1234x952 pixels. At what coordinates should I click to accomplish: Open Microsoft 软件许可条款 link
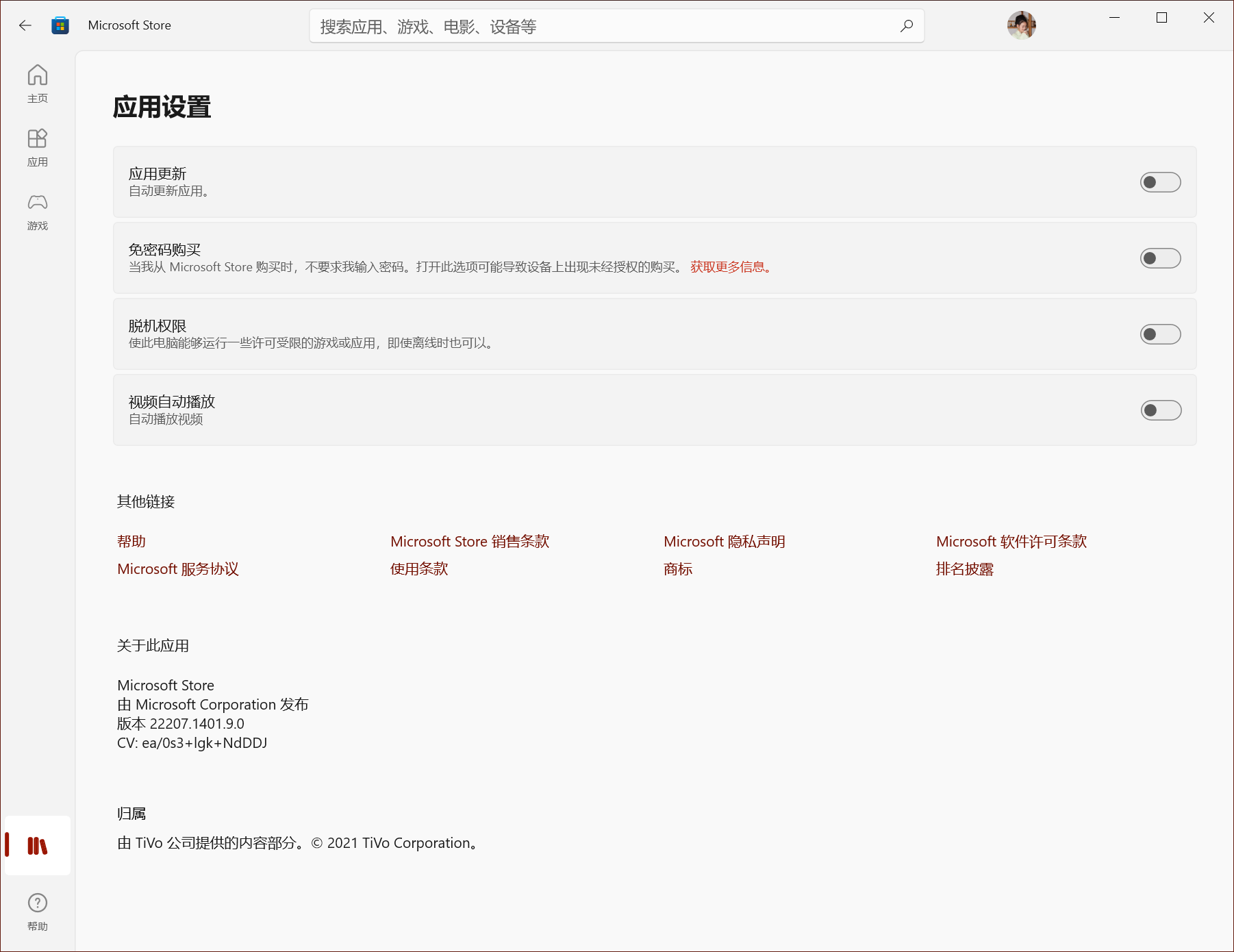point(1011,542)
